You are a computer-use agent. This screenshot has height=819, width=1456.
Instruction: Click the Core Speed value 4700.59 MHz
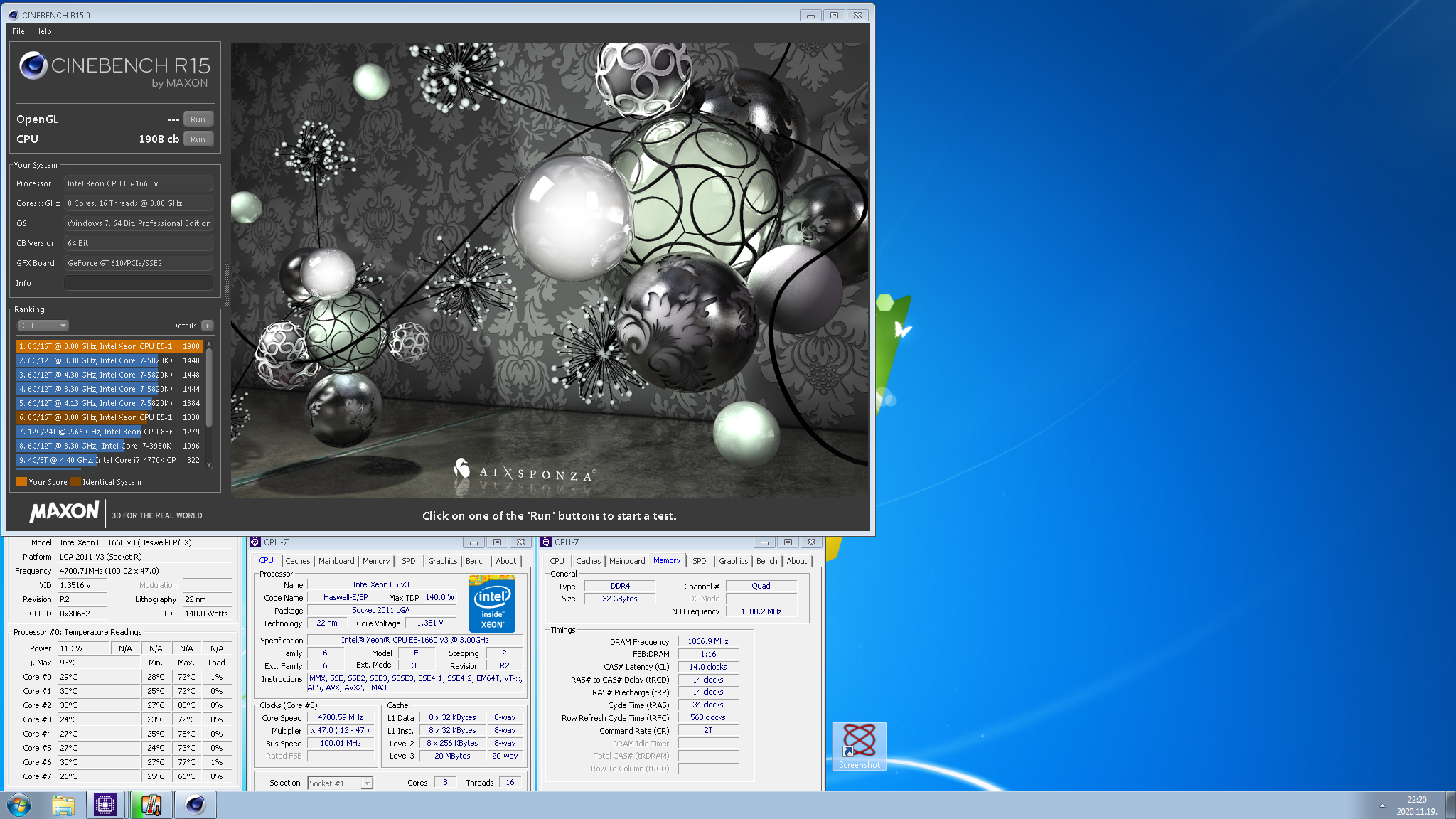(x=341, y=718)
